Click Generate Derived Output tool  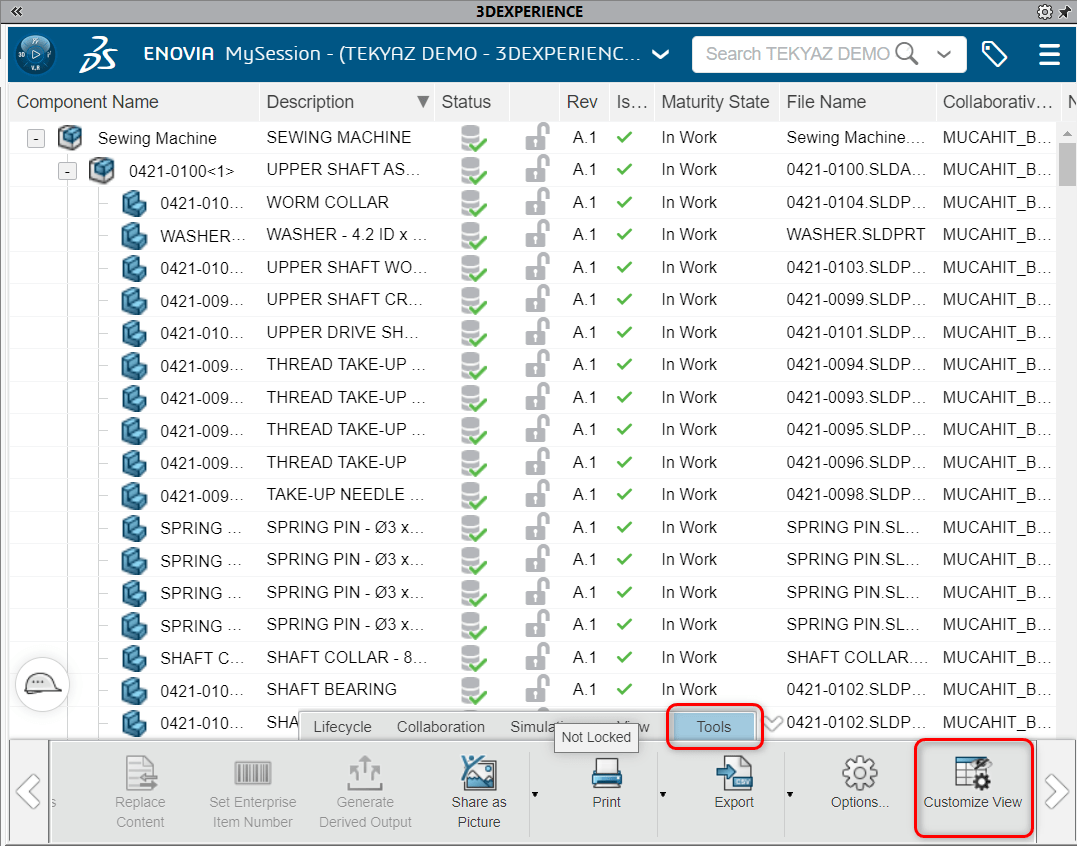click(365, 792)
